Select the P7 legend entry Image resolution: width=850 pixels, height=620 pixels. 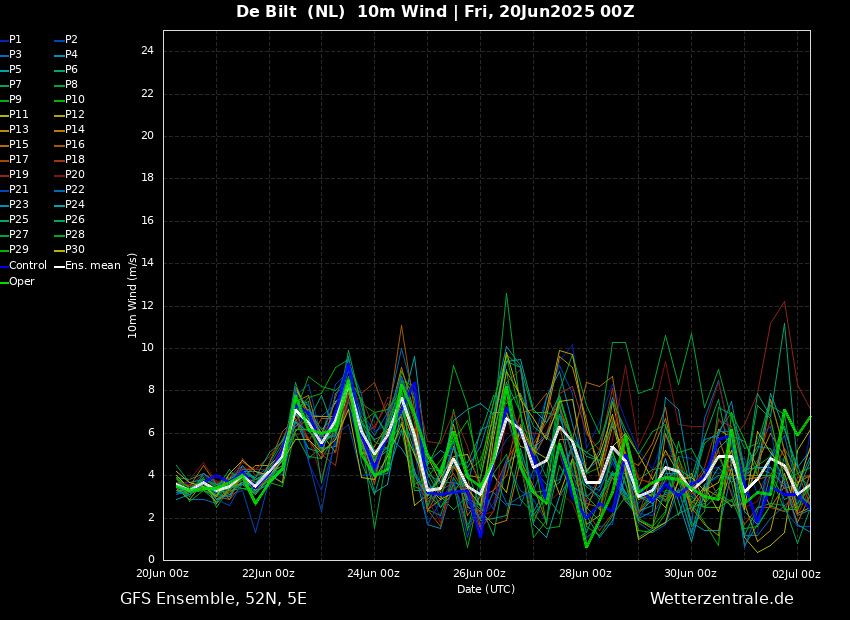point(11,85)
